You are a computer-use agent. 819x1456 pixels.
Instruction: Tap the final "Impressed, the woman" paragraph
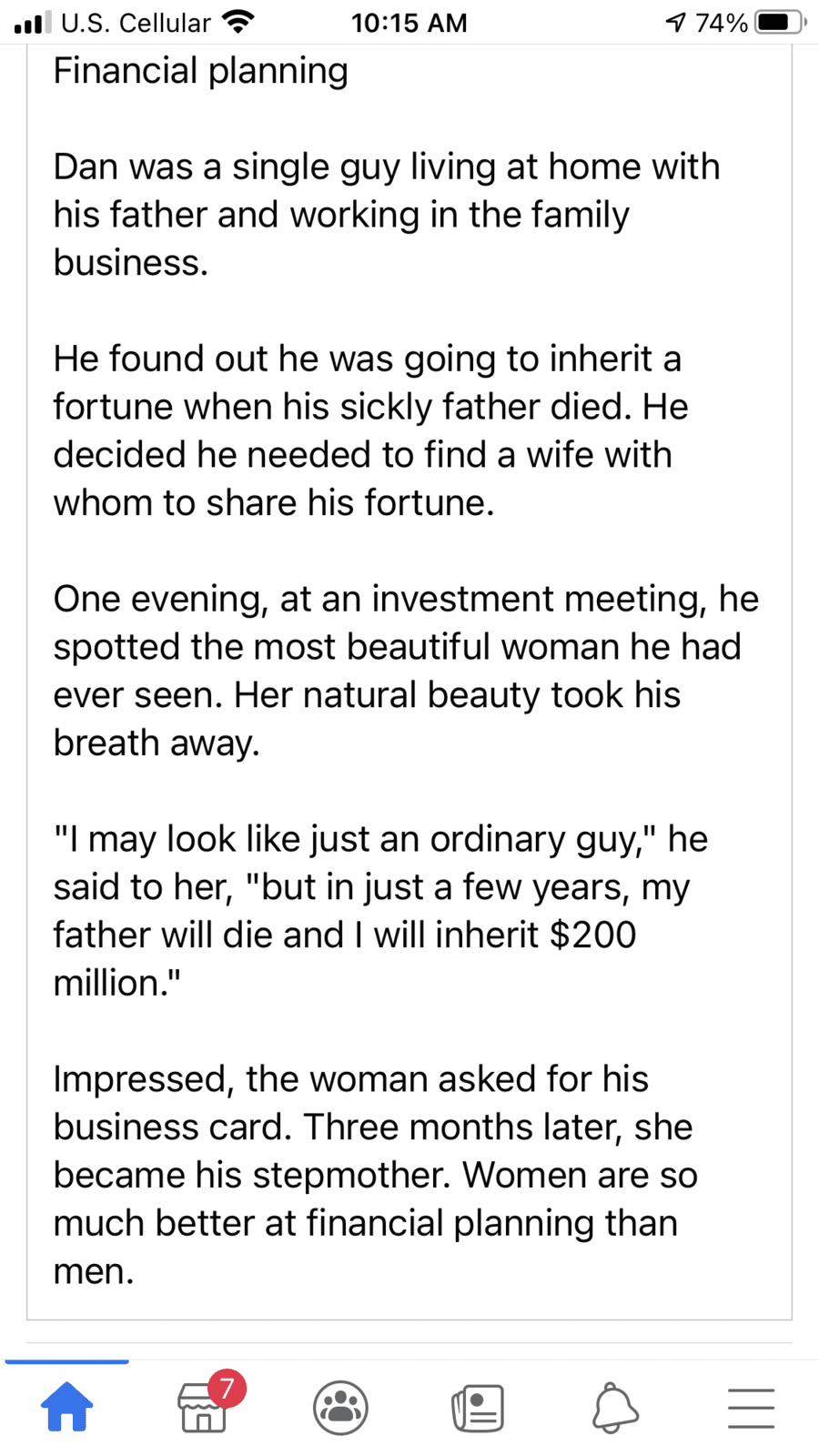click(x=375, y=1175)
